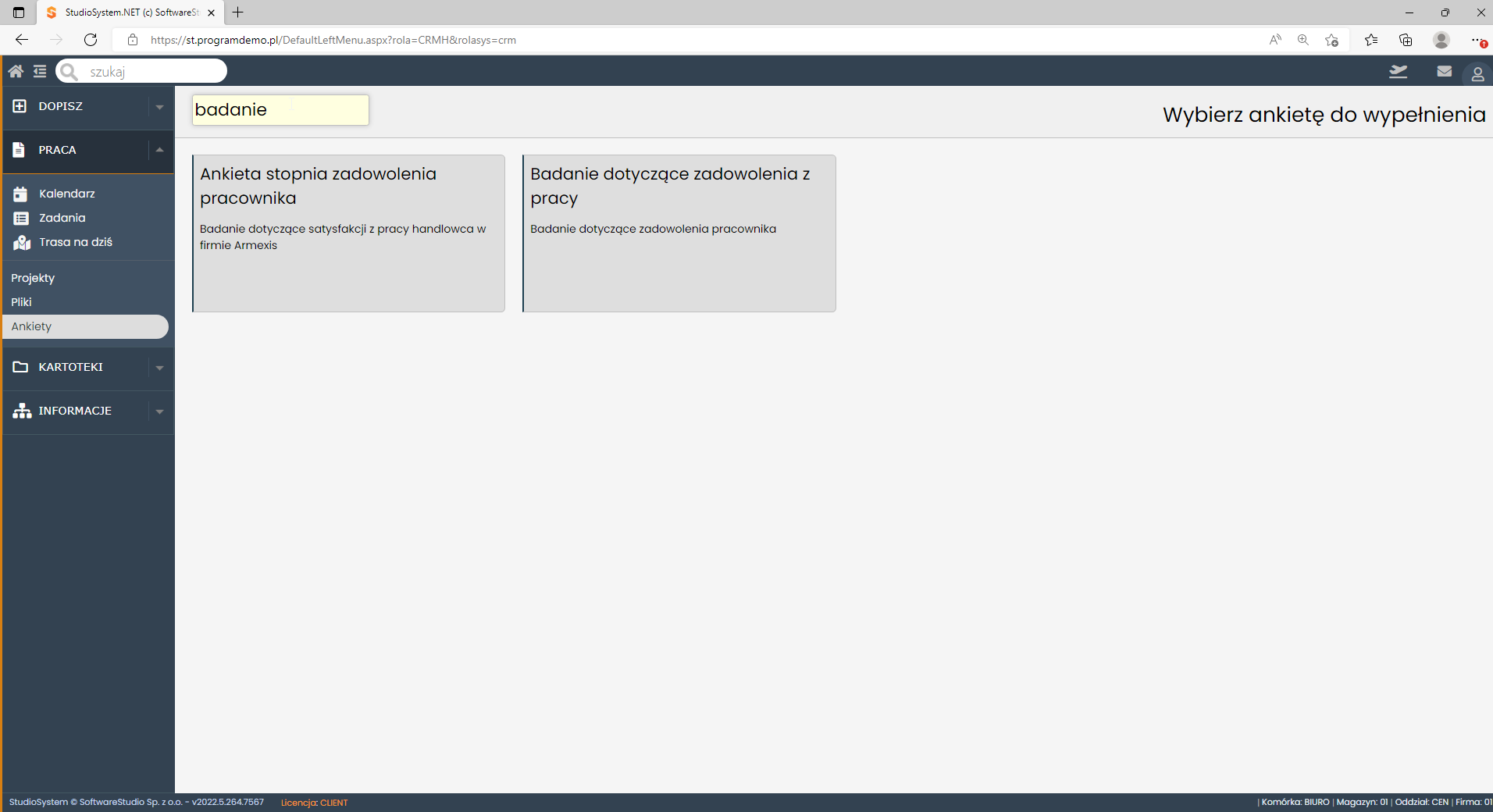Open browser collections icon
This screenshot has height=812, width=1493.
pos(1406,40)
